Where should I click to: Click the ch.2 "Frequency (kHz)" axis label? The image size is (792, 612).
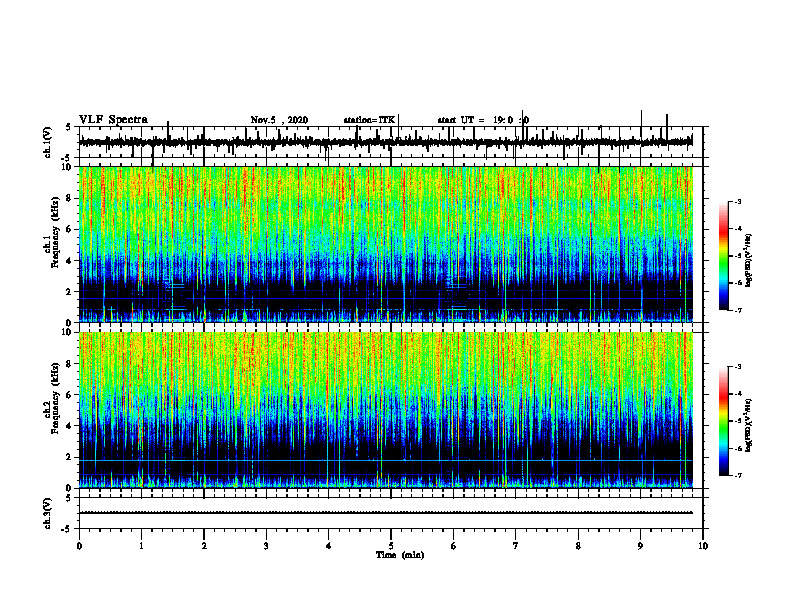coord(55,398)
